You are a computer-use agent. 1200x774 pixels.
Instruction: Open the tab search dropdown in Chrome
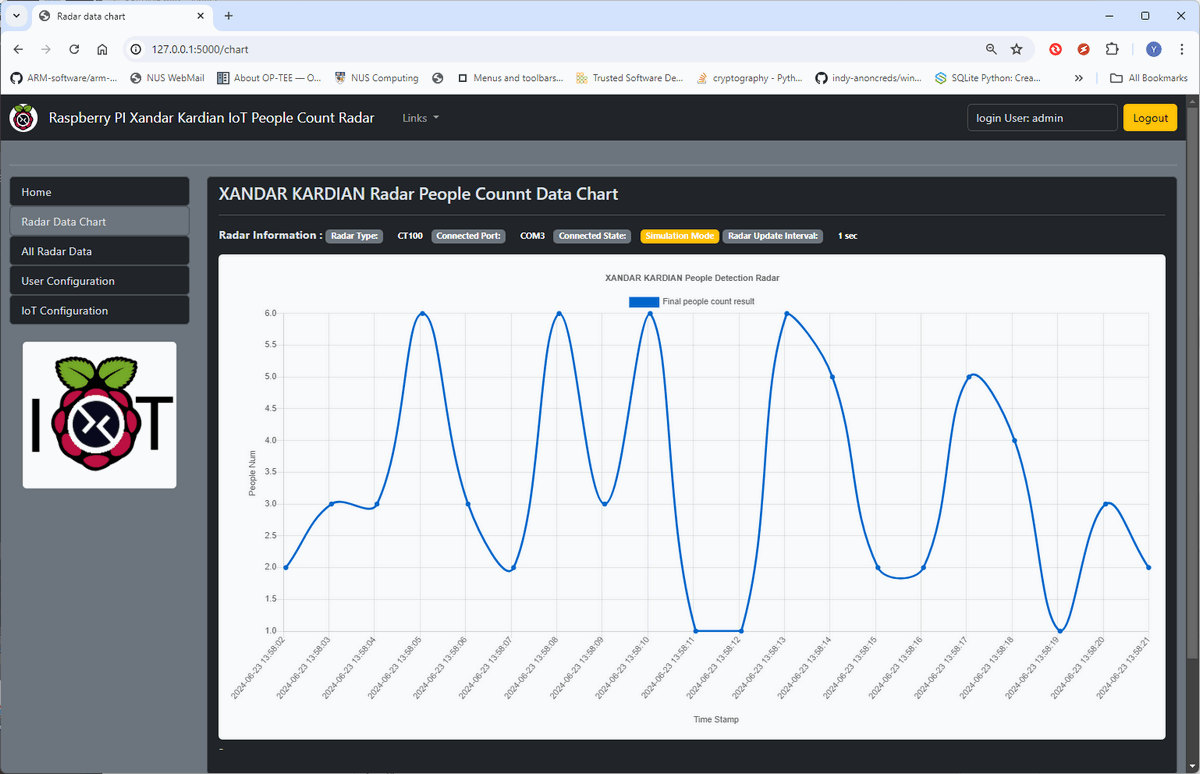pos(17,16)
